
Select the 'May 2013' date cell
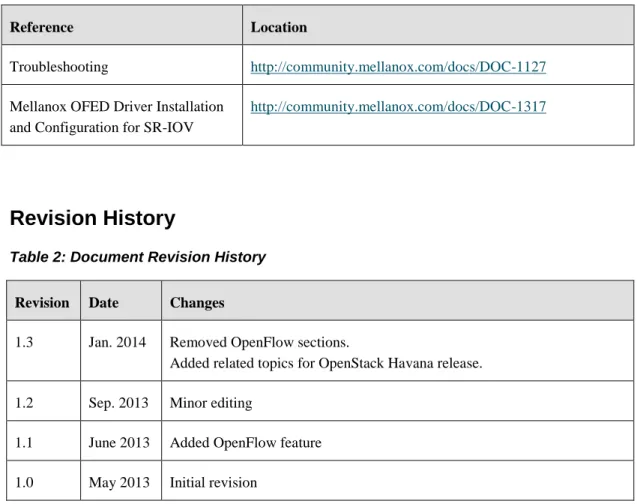click(121, 480)
